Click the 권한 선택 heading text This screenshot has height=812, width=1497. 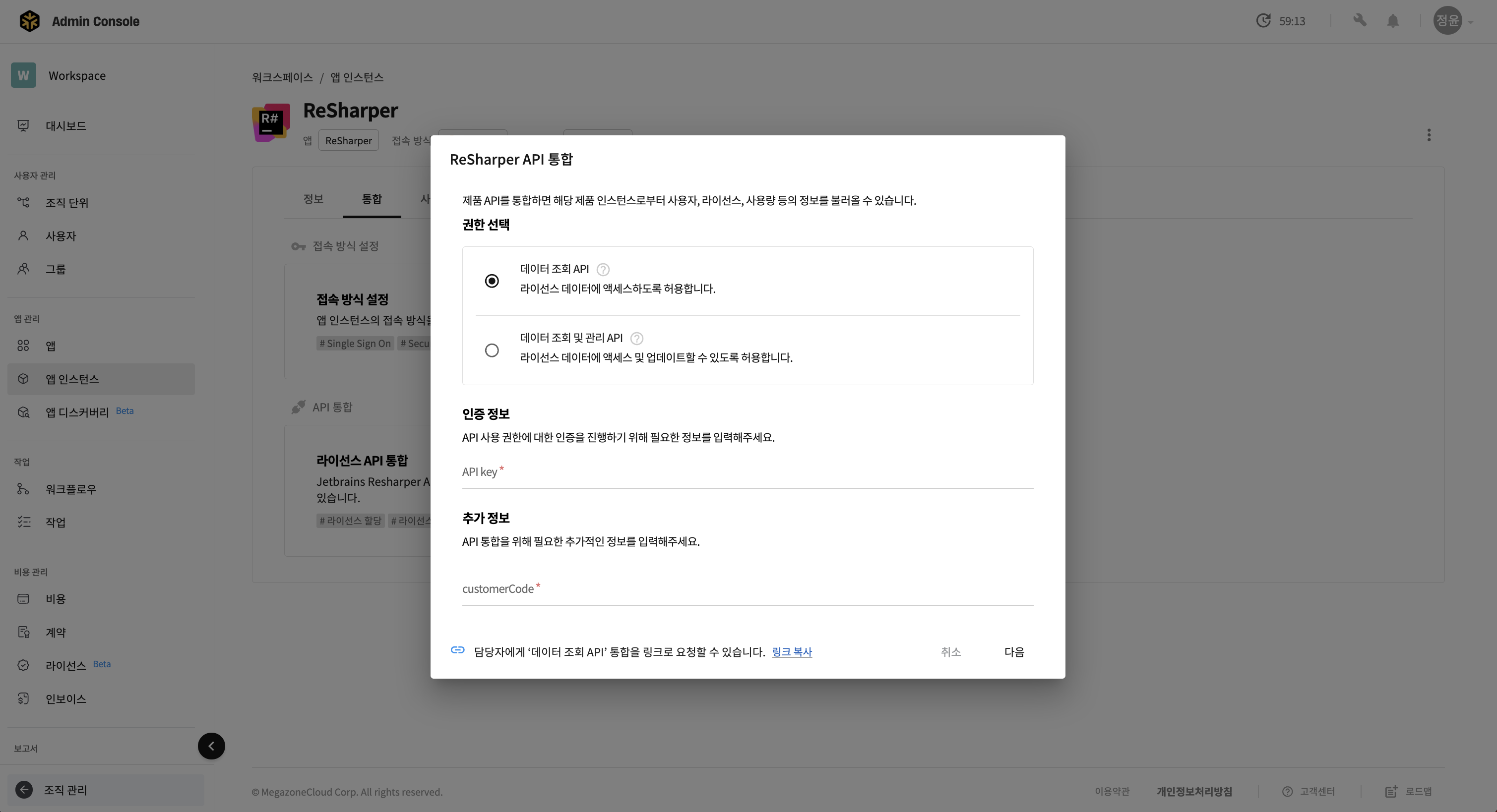(486, 224)
